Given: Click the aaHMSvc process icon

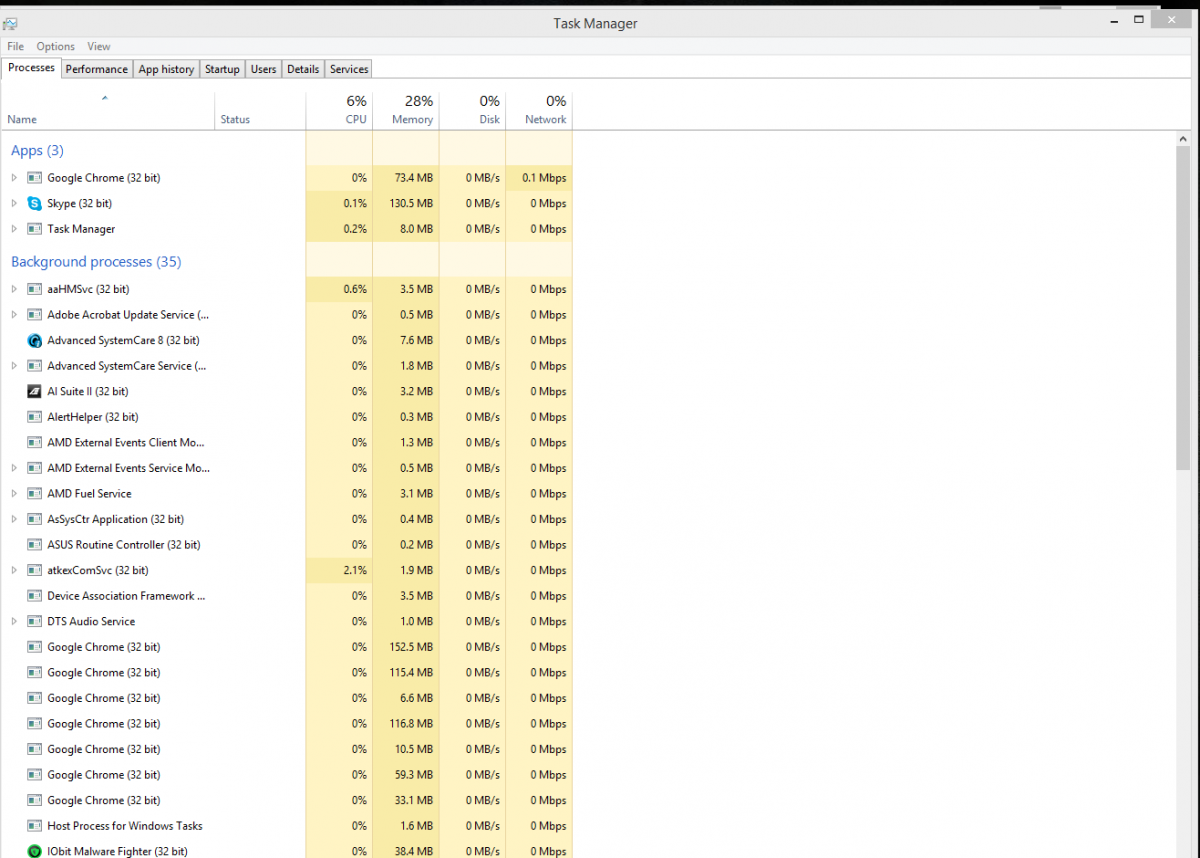Looking at the screenshot, I should tap(34, 289).
